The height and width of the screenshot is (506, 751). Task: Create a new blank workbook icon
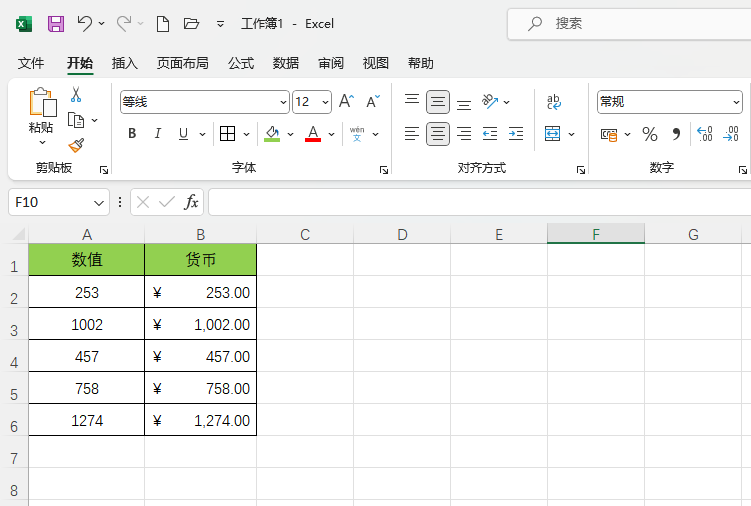click(x=163, y=23)
